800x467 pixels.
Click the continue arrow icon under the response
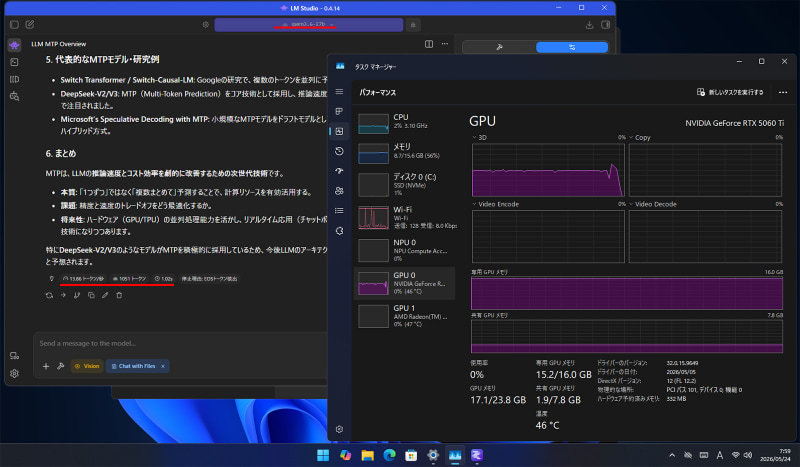click(63, 295)
